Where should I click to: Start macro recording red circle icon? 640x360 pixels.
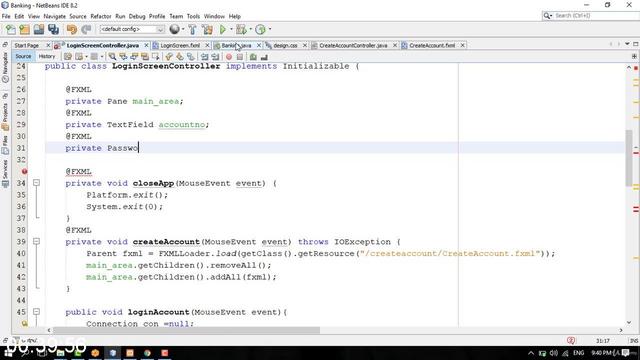pyautogui.click(x=229, y=57)
